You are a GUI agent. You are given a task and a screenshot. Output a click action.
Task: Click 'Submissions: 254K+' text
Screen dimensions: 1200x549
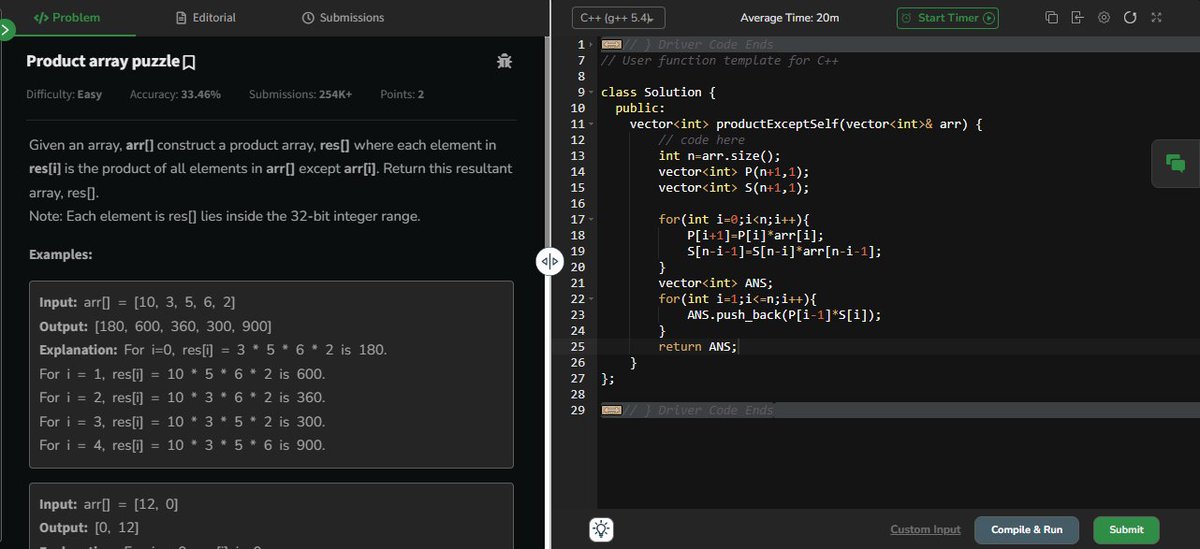[300, 94]
